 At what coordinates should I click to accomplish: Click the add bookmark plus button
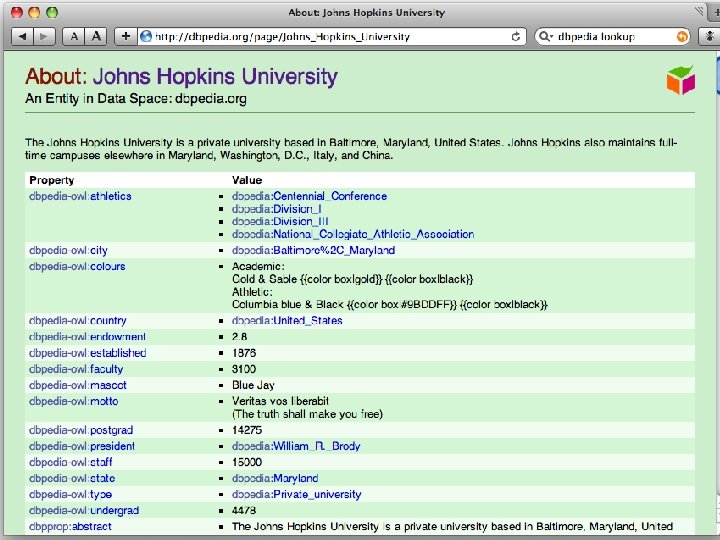coord(126,35)
